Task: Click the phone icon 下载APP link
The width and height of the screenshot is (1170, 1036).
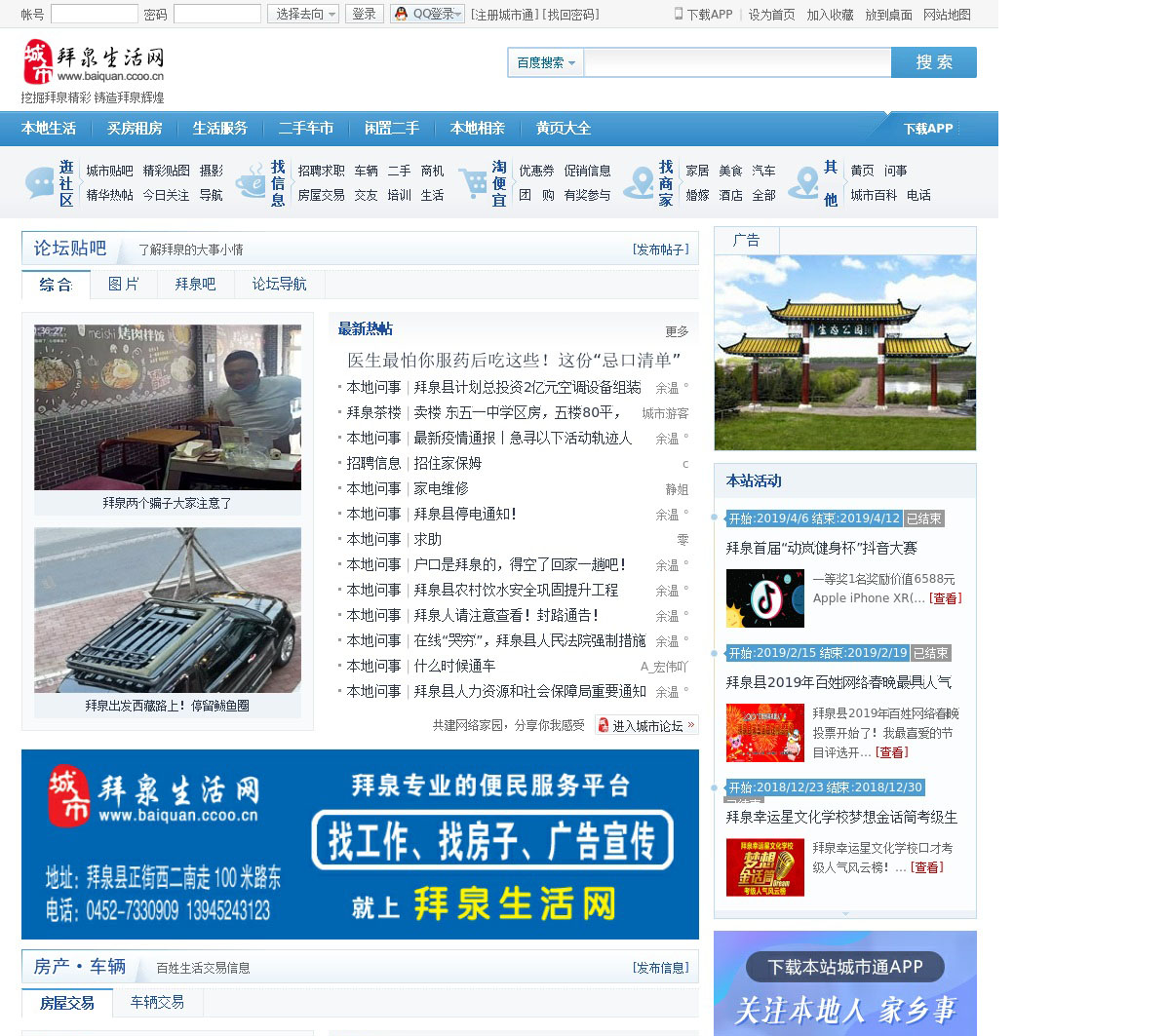Action: click(703, 15)
